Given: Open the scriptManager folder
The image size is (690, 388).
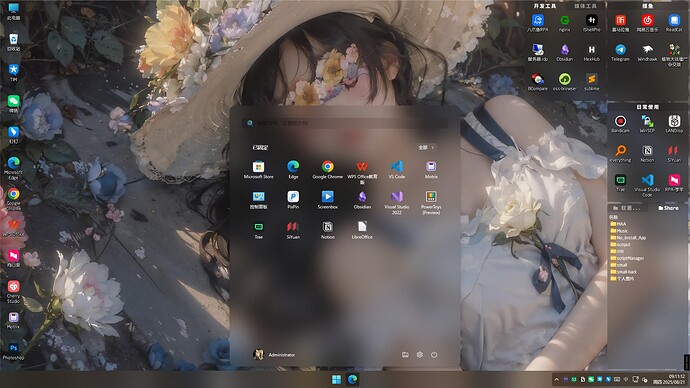Looking at the screenshot, I should [627, 258].
